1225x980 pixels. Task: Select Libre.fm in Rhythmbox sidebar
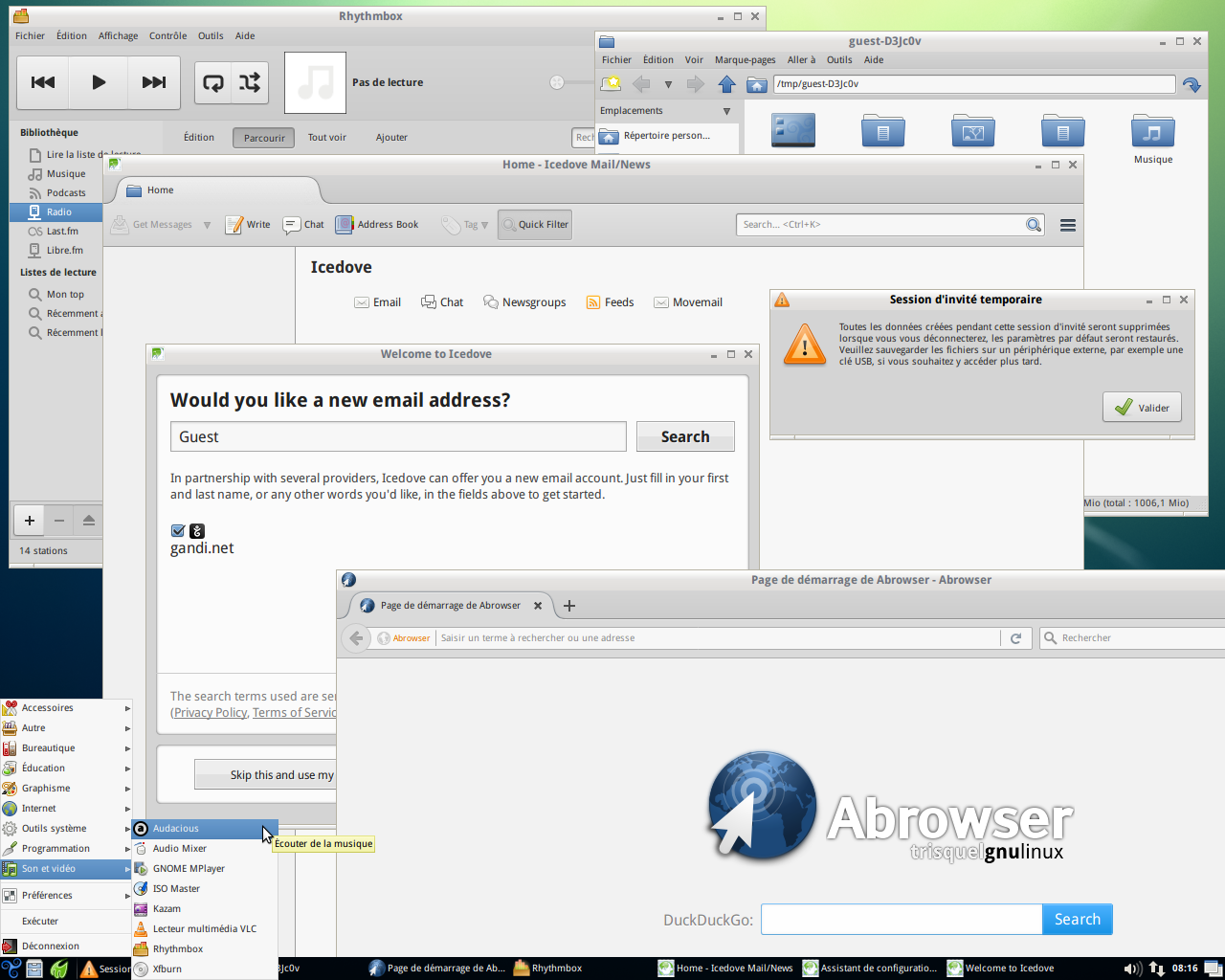(64, 250)
